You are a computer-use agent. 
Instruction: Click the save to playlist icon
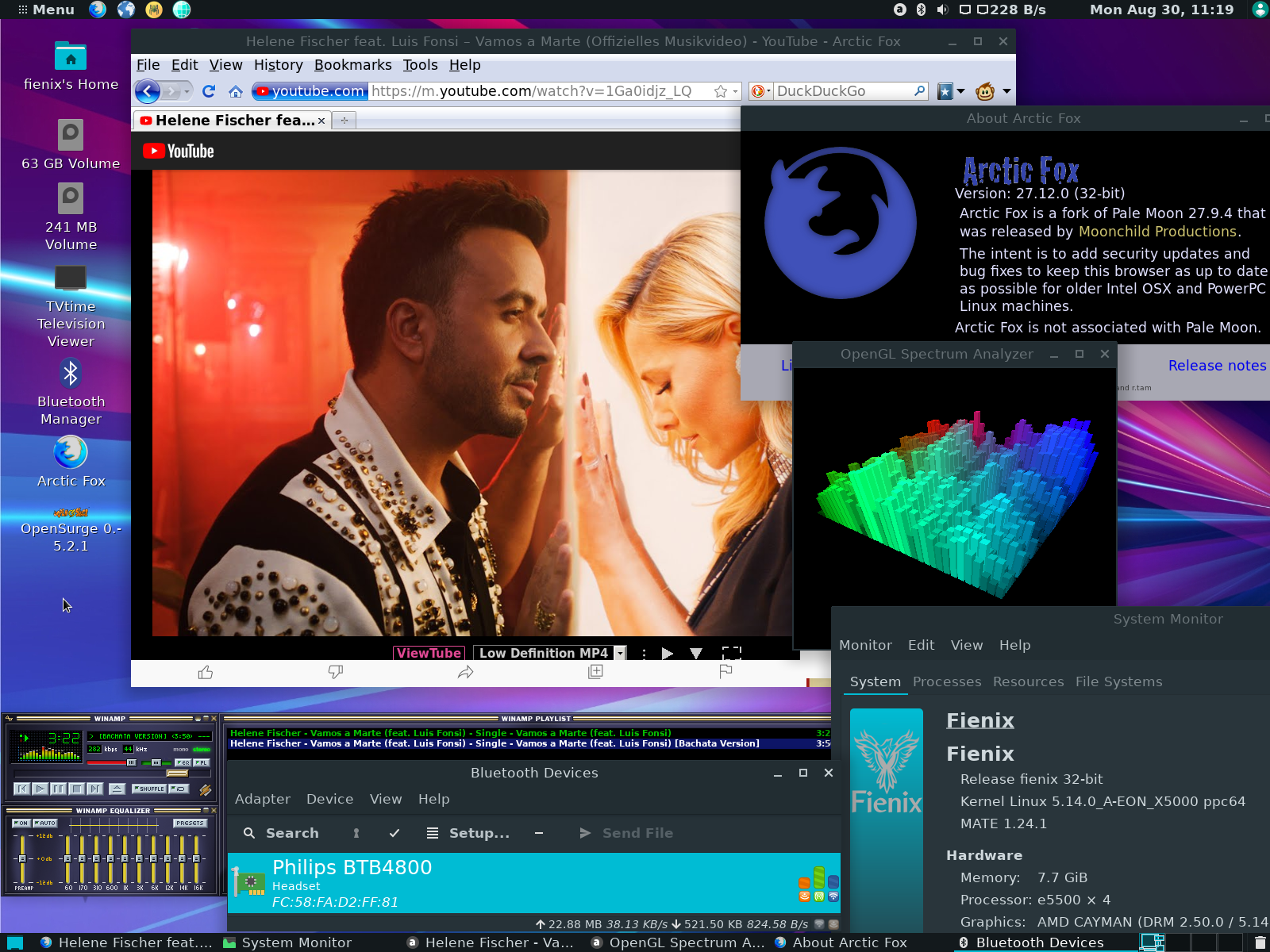595,672
